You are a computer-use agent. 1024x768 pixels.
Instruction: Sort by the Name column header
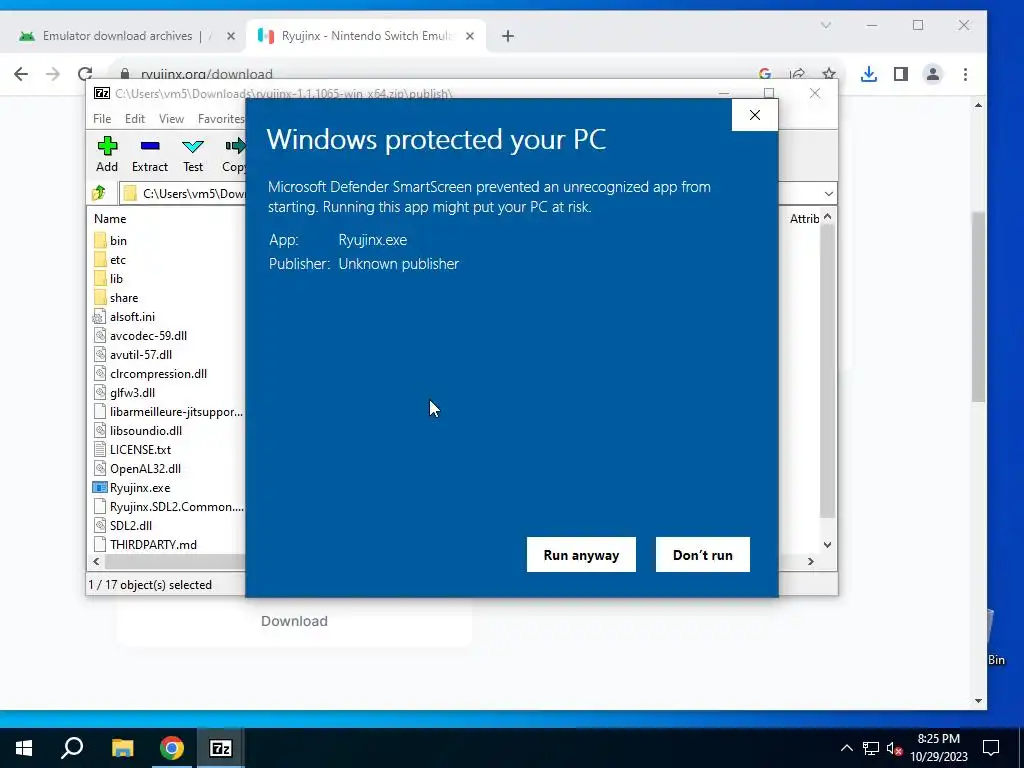coord(110,218)
